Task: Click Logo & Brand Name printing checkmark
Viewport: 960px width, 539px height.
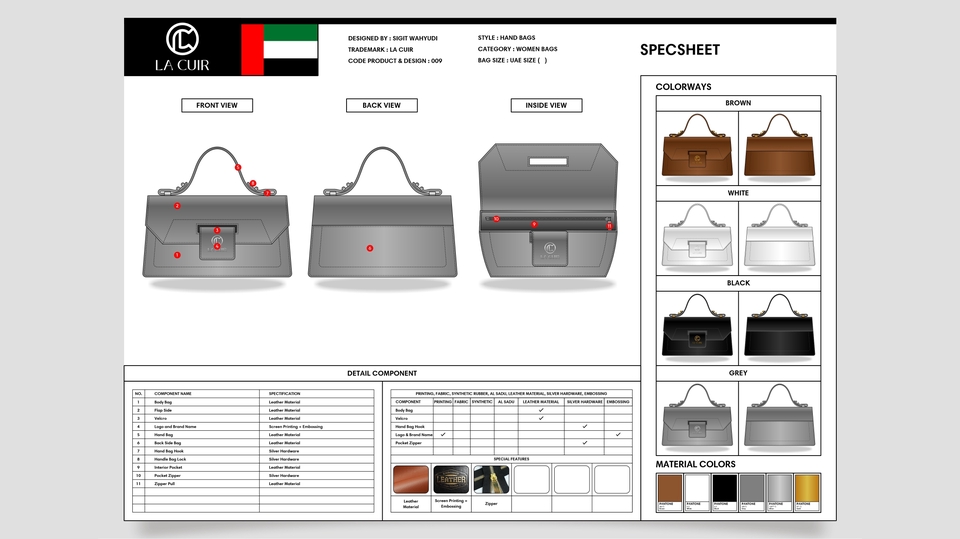Action: coord(442,434)
